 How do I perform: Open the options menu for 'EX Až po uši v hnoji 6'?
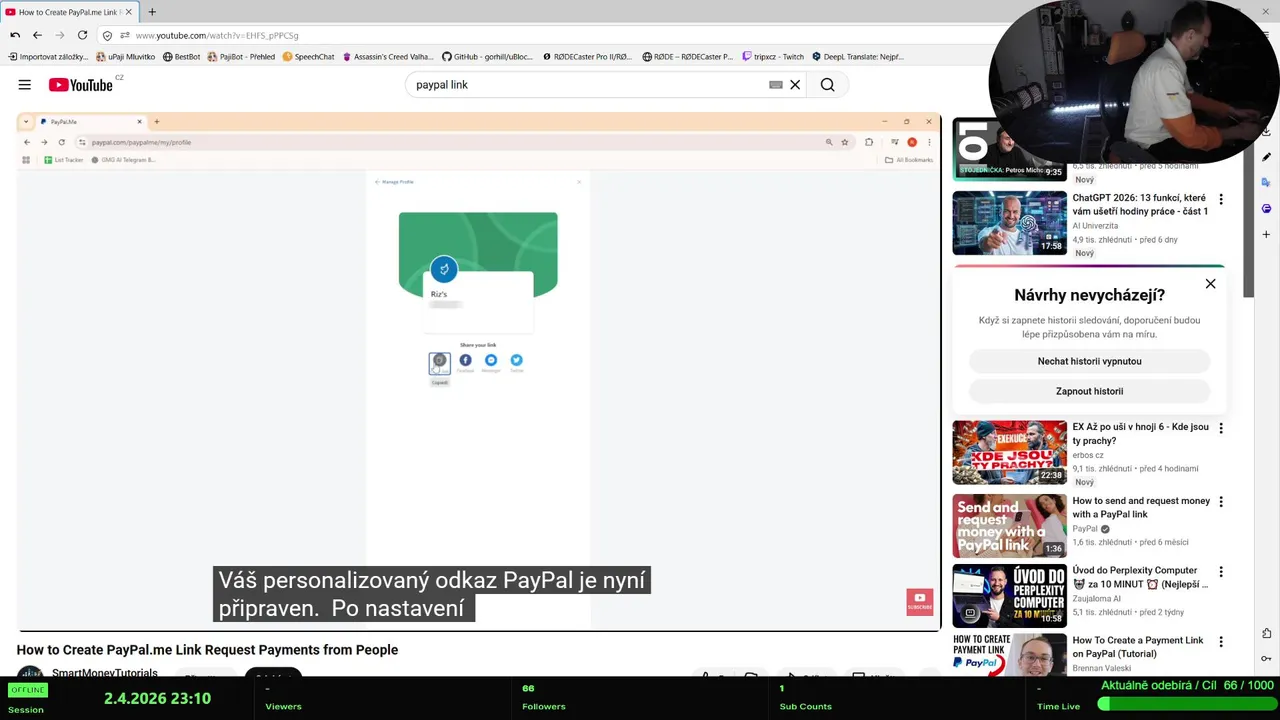1220,429
